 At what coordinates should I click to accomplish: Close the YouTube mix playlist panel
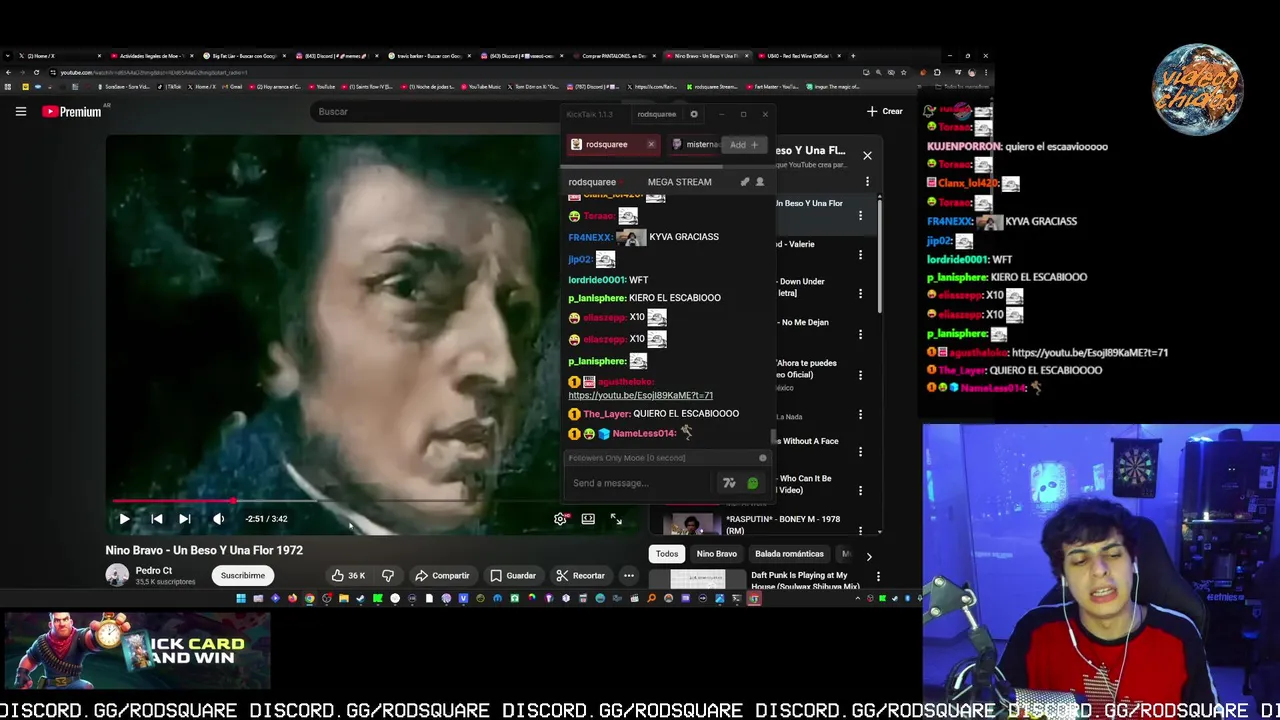[867, 156]
